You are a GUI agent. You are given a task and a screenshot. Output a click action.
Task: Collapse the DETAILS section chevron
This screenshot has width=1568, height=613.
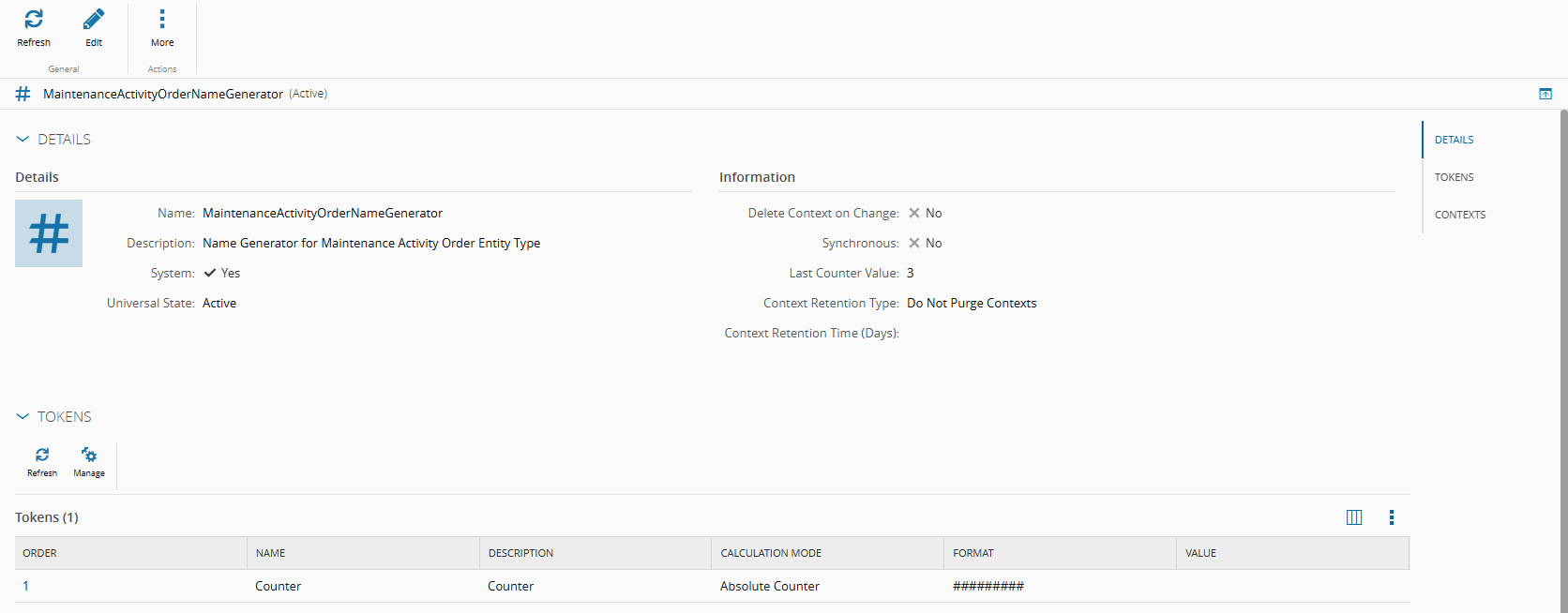click(23, 140)
